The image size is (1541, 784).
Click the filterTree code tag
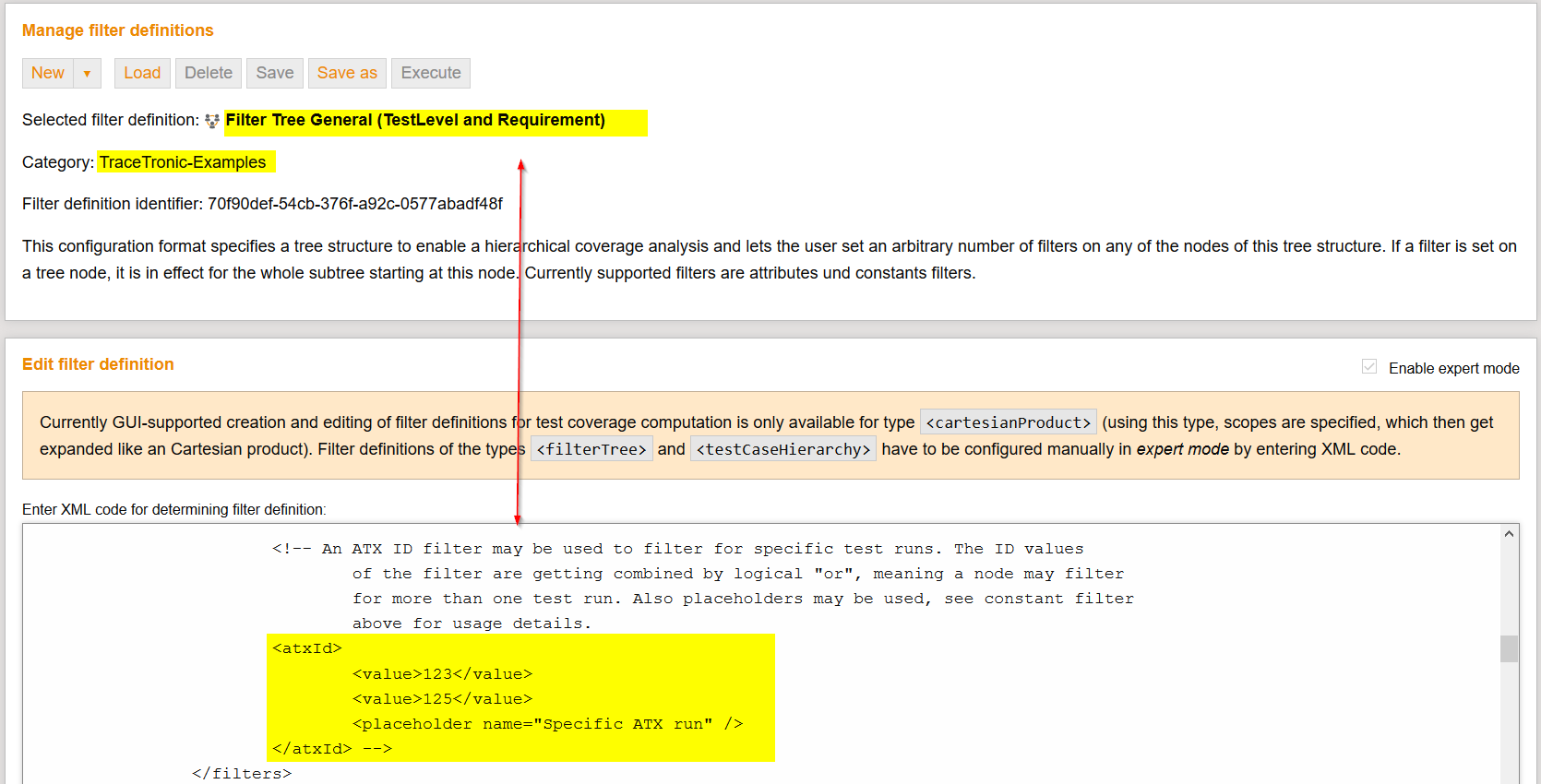591,450
